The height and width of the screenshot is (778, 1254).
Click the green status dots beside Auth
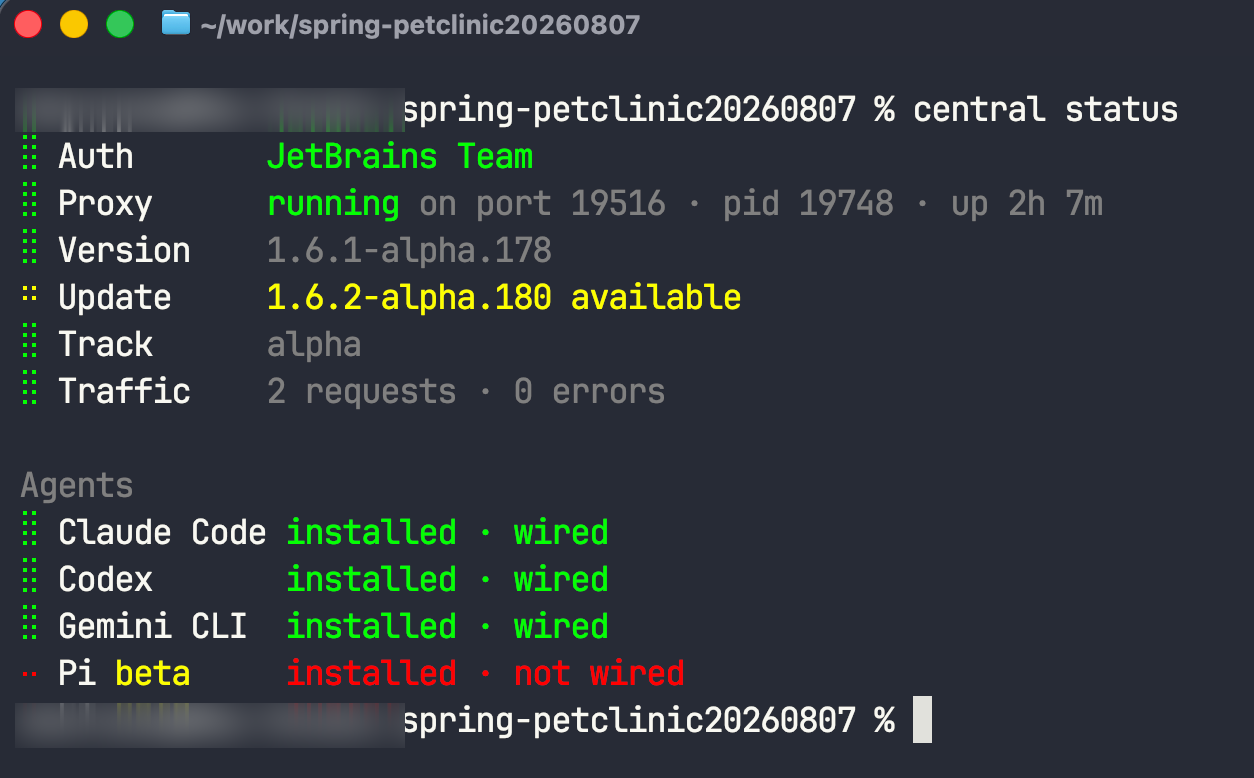pyautogui.click(x=30, y=156)
